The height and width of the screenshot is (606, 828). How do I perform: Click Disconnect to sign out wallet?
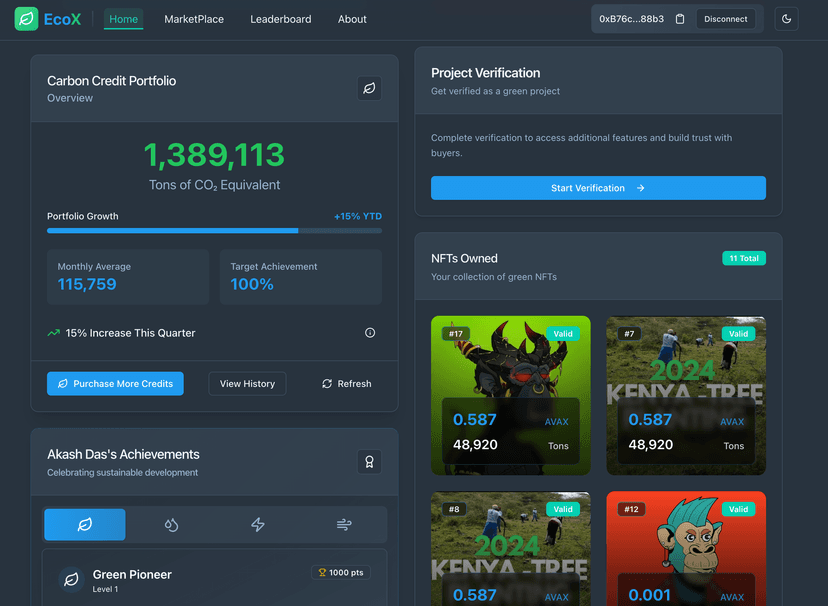click(727, 18)
